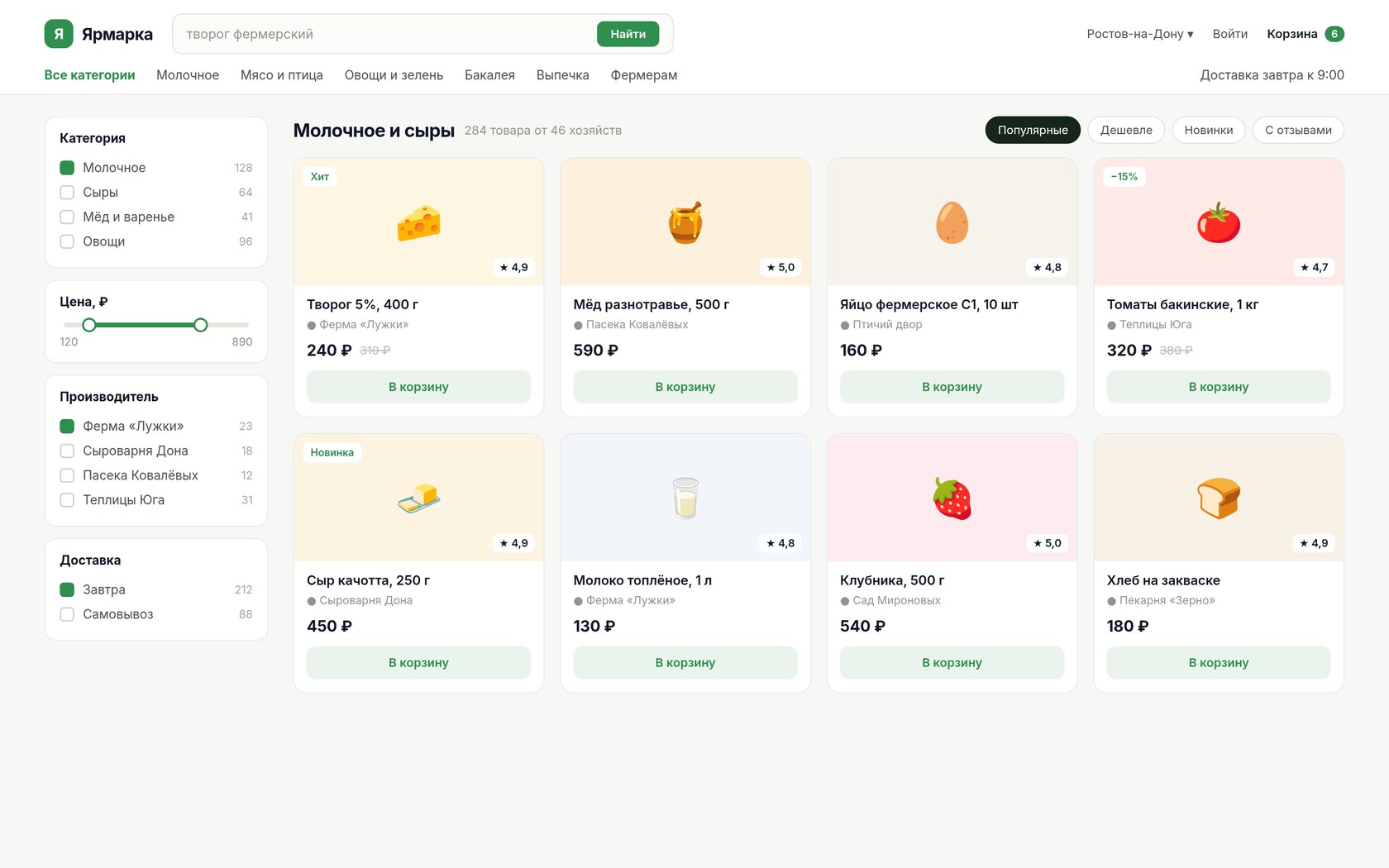The height and width of the screenshot is (868, 1389).
Task: Open the bread image of Хлеб на закваске
Action: coord(1219,498)
